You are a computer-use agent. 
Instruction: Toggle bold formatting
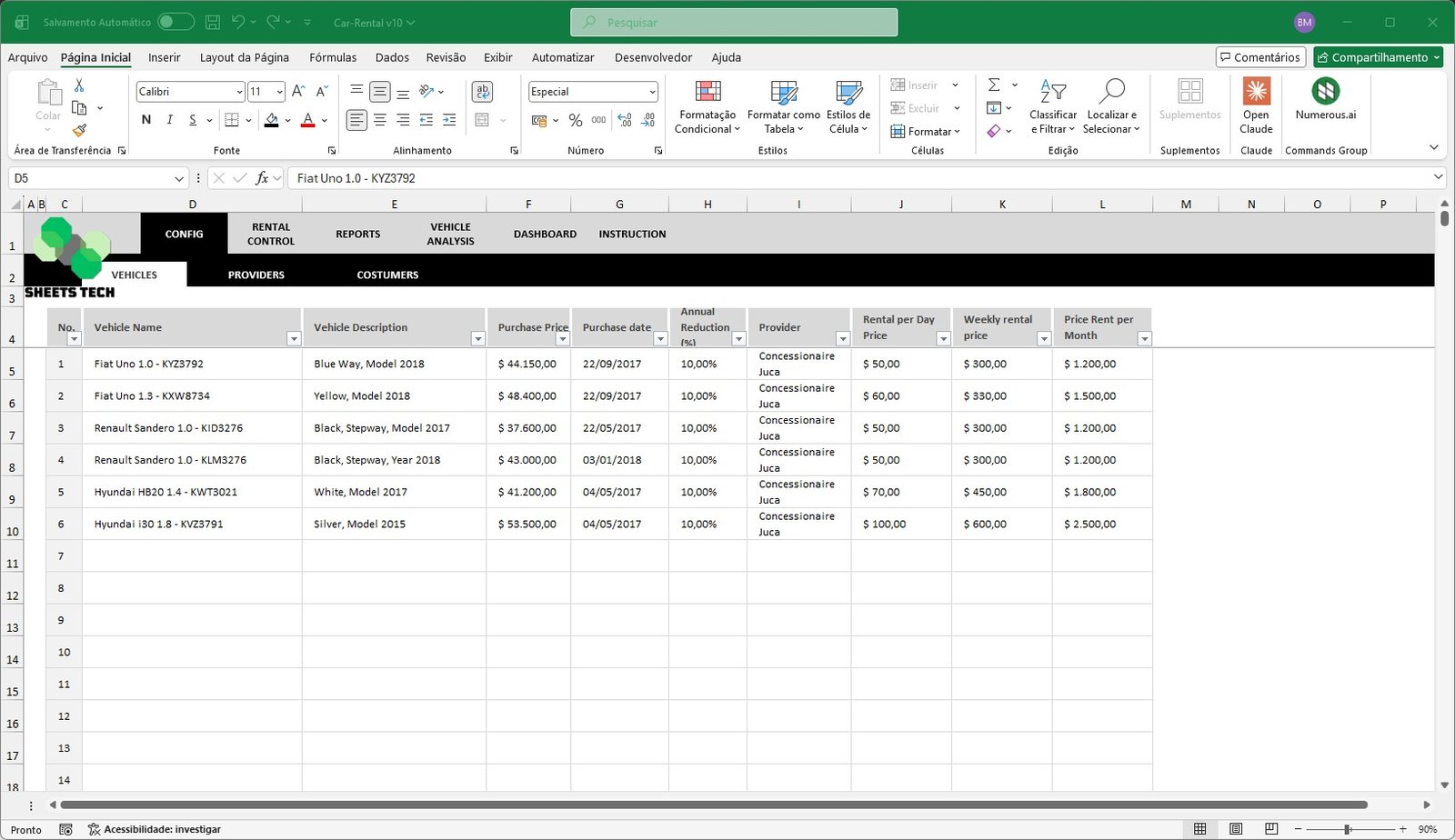coord(145,119)
